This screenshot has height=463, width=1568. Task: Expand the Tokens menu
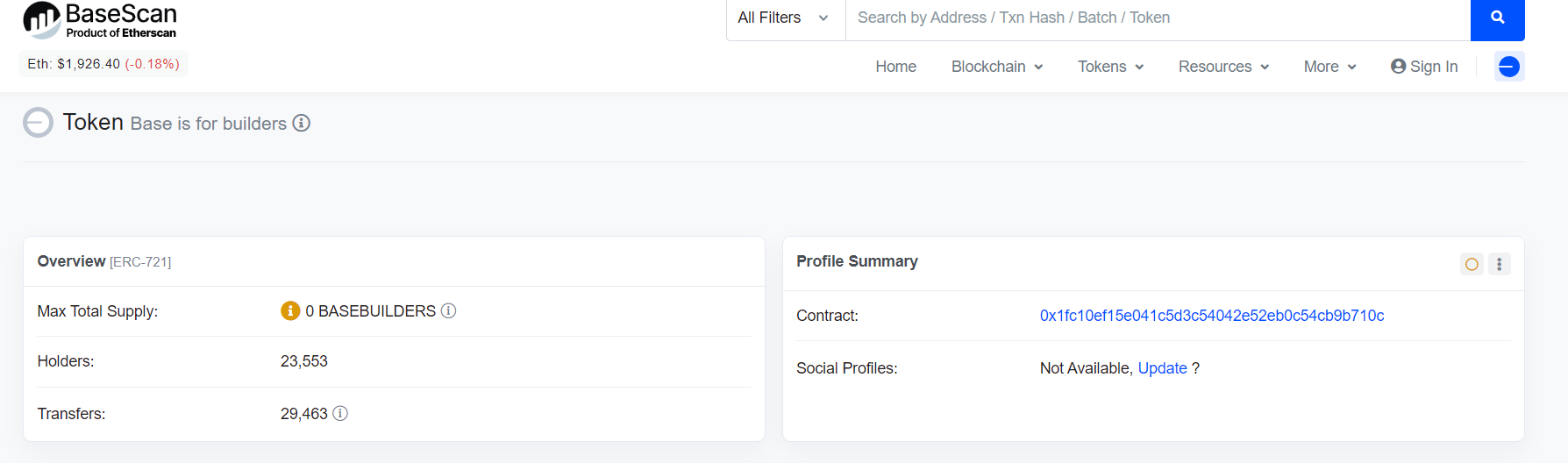pyautogui.click(x=1111, y=67)
